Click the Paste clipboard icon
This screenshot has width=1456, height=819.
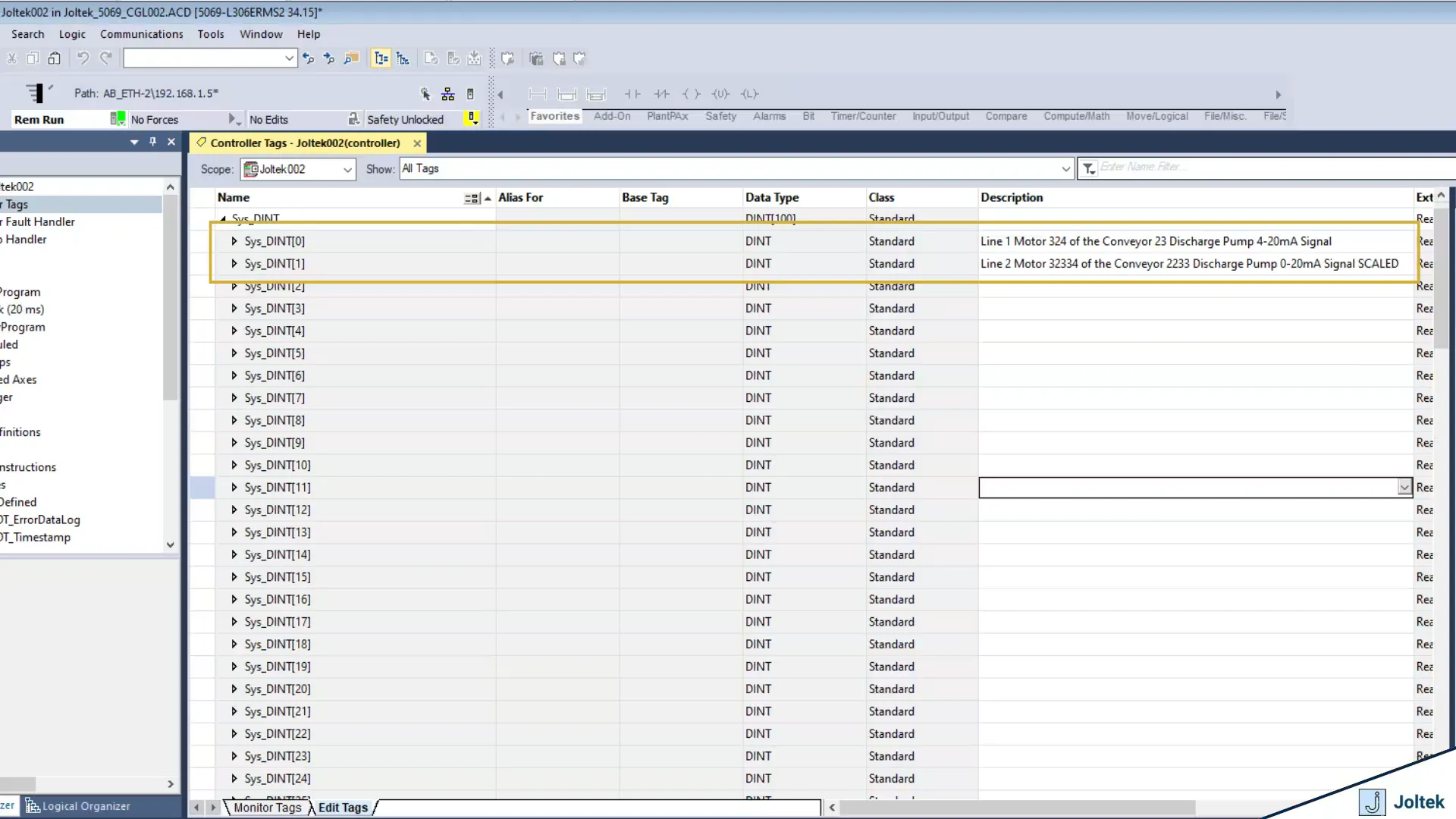coord(54,58)
